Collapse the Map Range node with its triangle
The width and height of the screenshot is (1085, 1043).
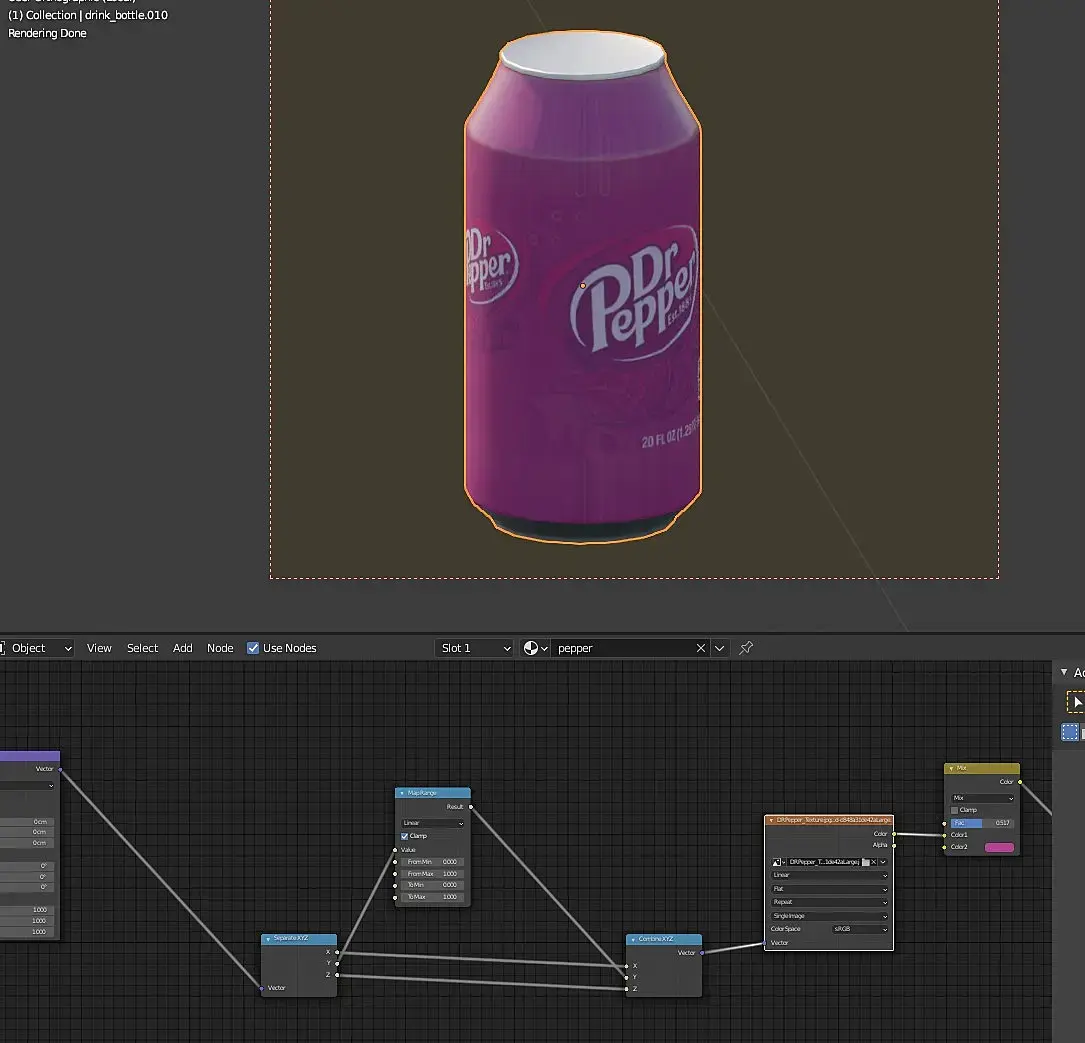coord(401,793)
